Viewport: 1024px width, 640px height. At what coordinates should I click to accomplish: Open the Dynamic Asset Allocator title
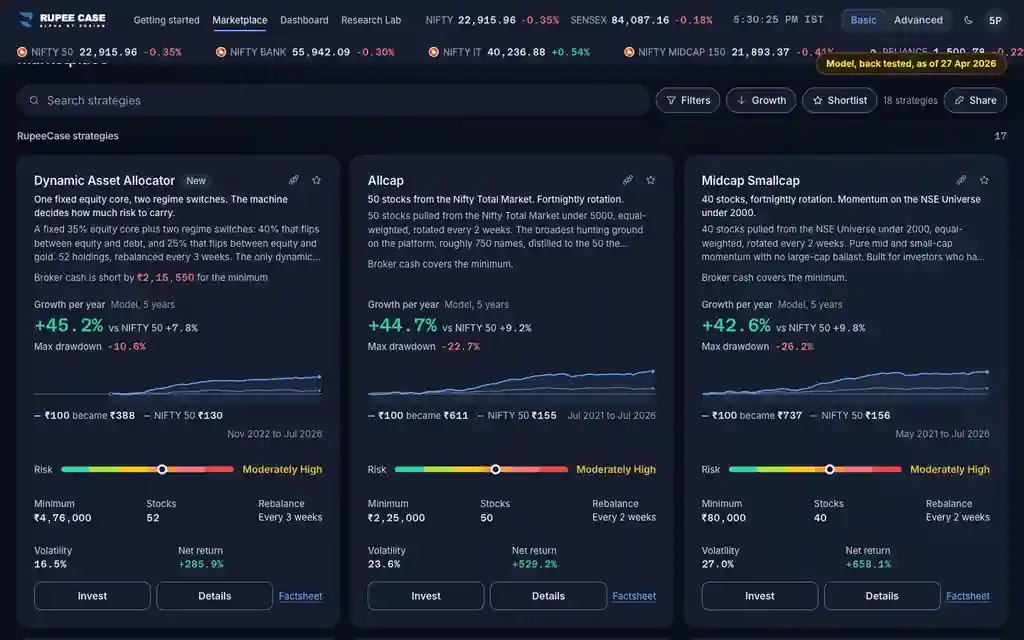coord(104,181)
